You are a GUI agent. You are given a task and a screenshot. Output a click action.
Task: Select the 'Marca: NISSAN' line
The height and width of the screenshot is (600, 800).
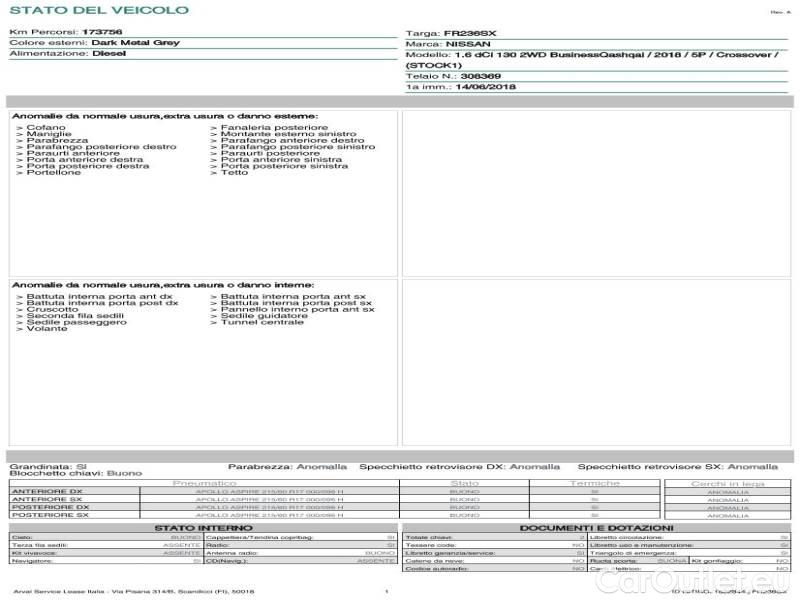click(x=447, y=44)
